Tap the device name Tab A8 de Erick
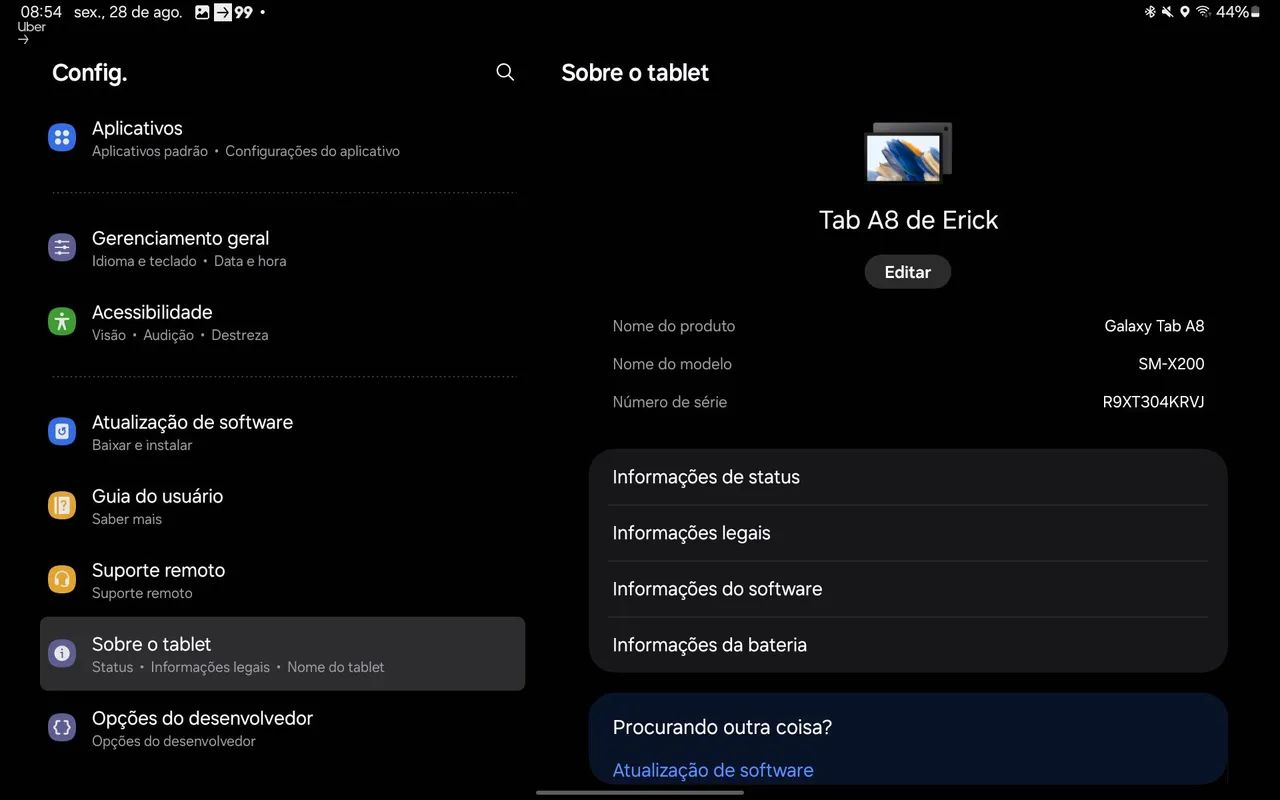Screen dimensions: 1280x800 908,220
